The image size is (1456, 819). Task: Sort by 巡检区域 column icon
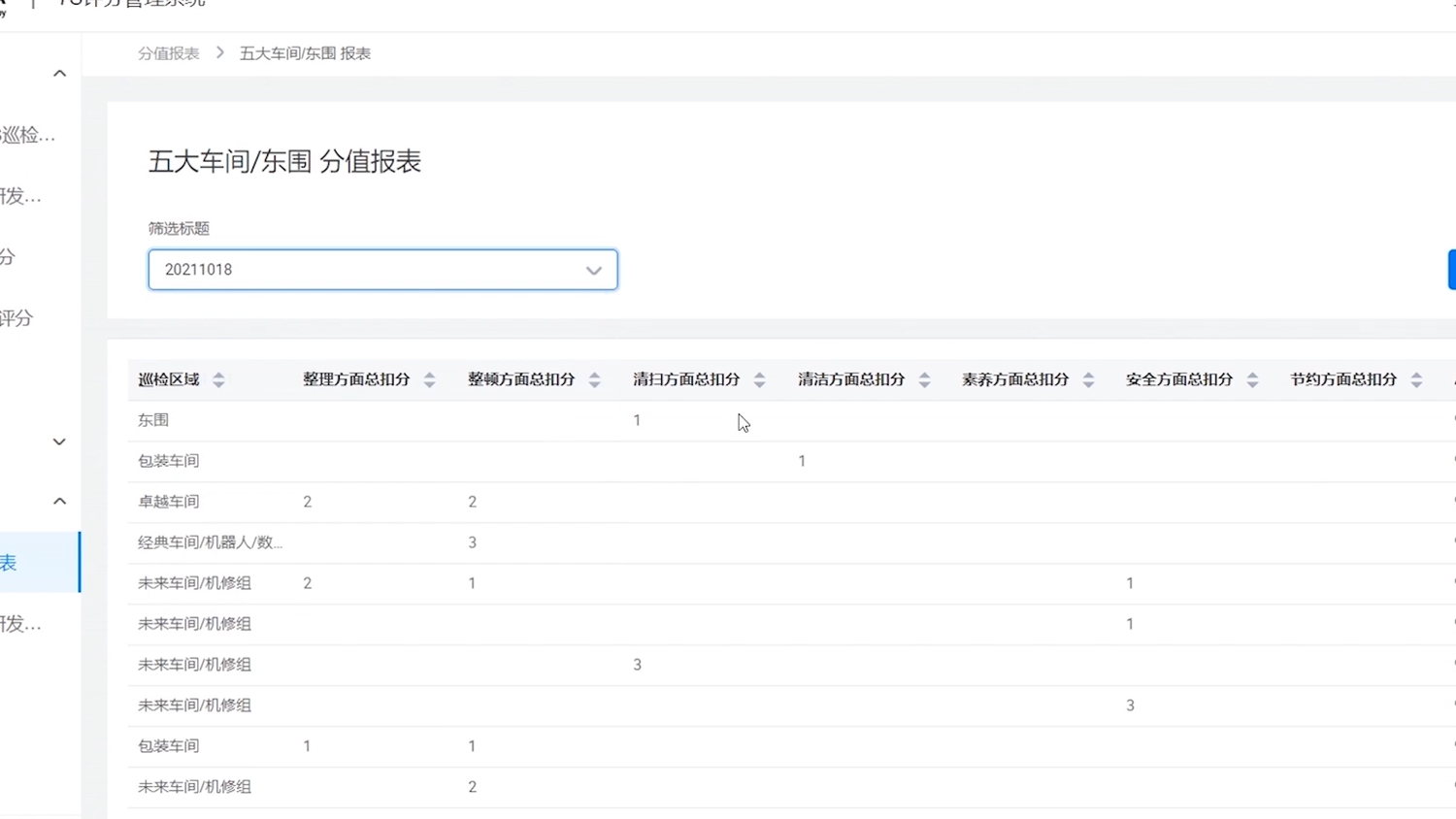click(x=218, y=379)
